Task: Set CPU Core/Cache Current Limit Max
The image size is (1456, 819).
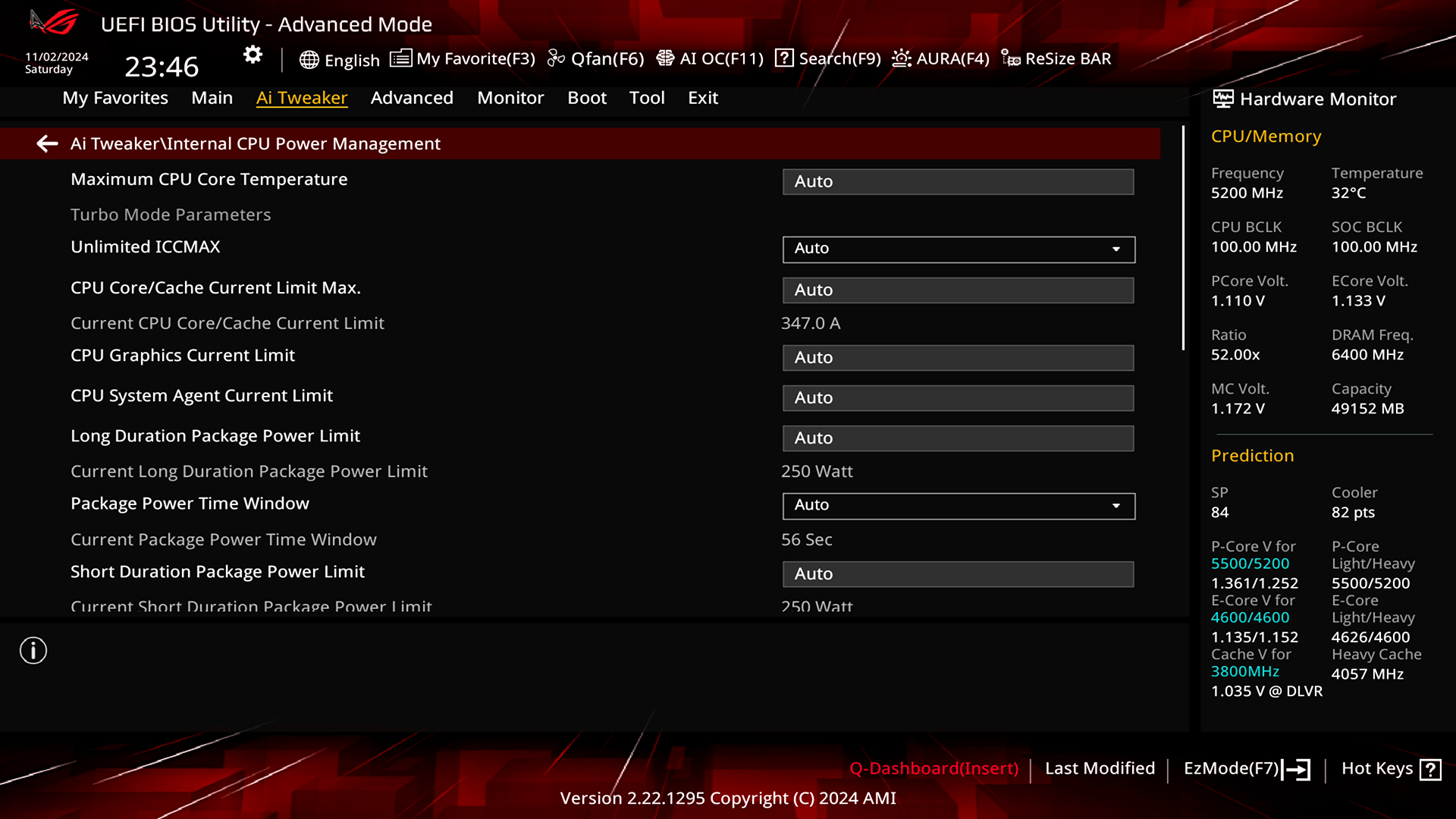Action: coord(958,289)
